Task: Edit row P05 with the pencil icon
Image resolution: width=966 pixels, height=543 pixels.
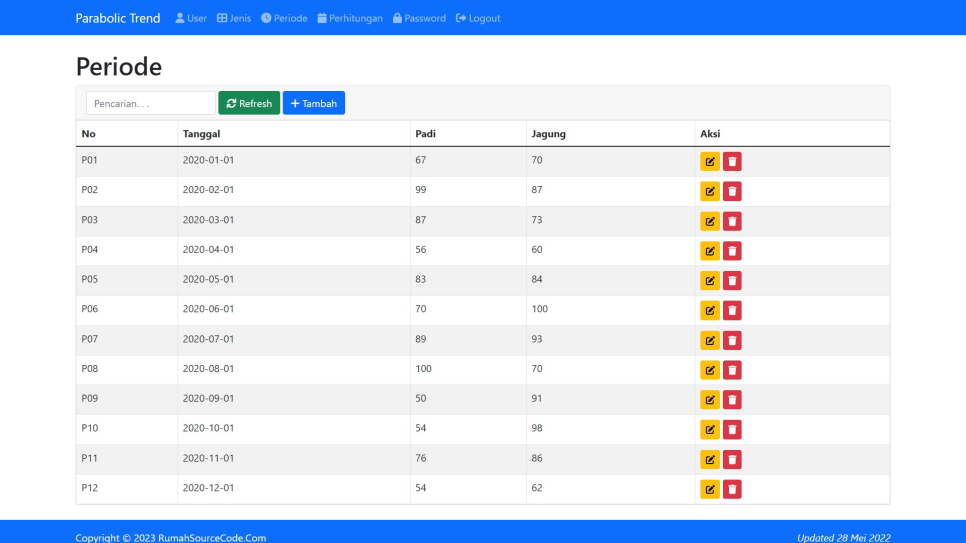Action: (x=710, y=280)
